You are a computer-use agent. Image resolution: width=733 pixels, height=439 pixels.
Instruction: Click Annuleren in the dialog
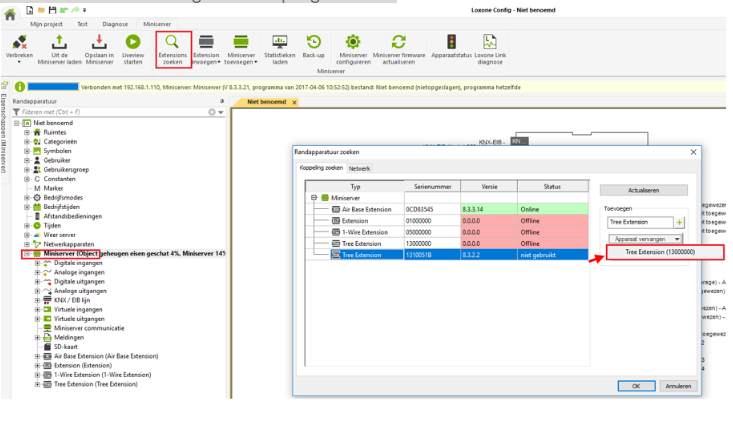point(678,385)
